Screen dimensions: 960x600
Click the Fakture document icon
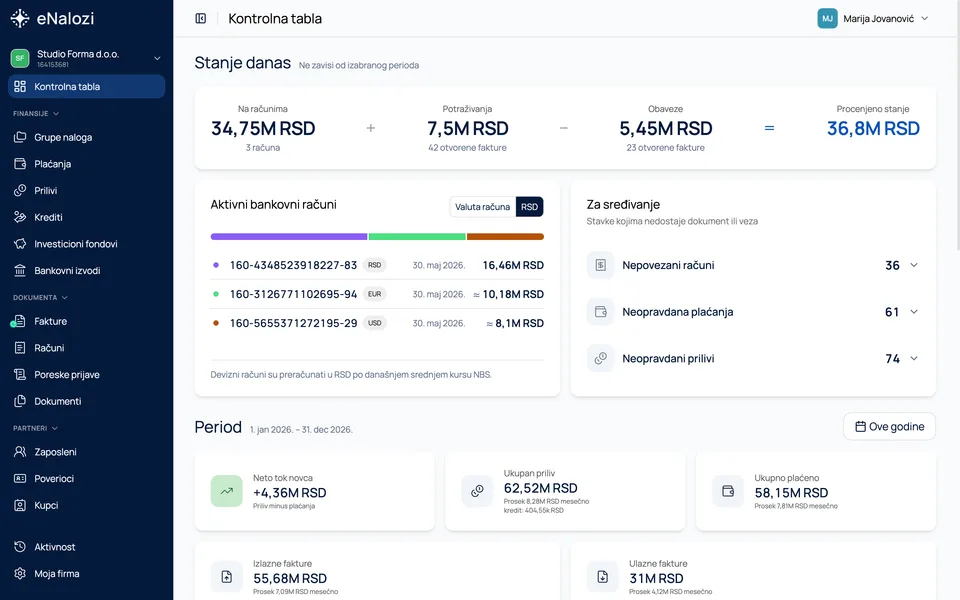(20, 321)
